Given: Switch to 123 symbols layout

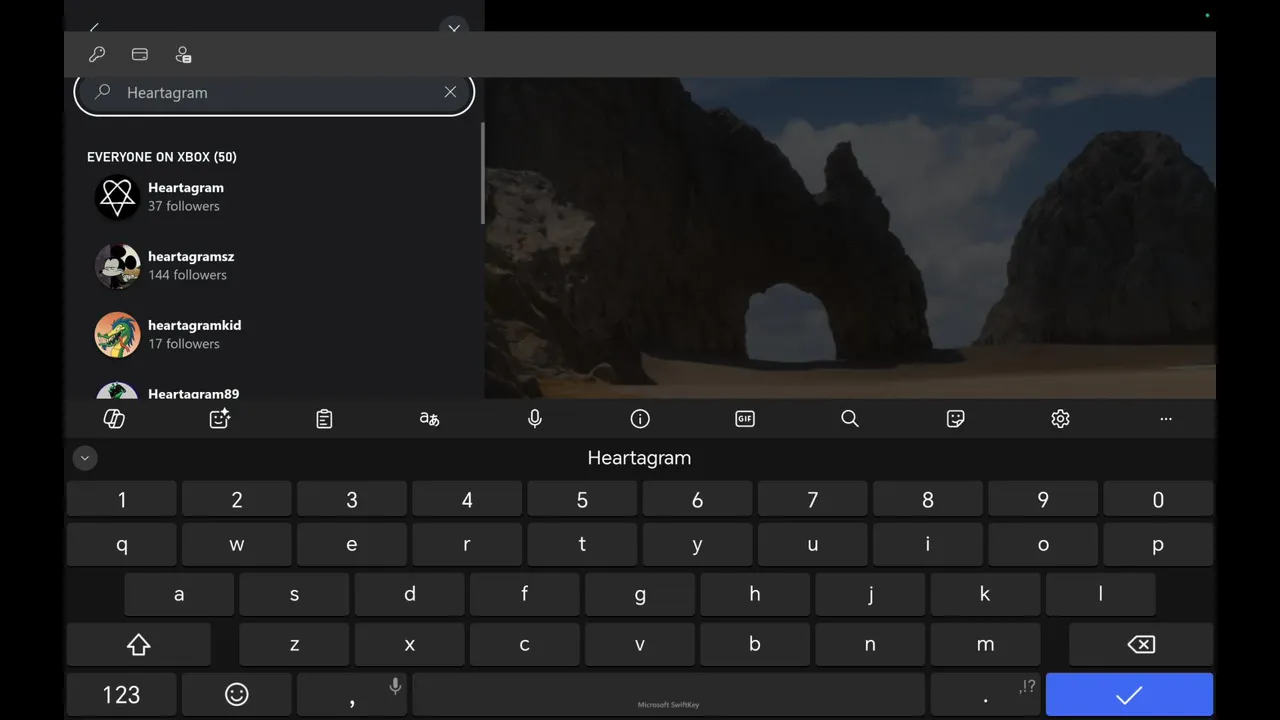Looking at the screenshot, I should 122,694.
